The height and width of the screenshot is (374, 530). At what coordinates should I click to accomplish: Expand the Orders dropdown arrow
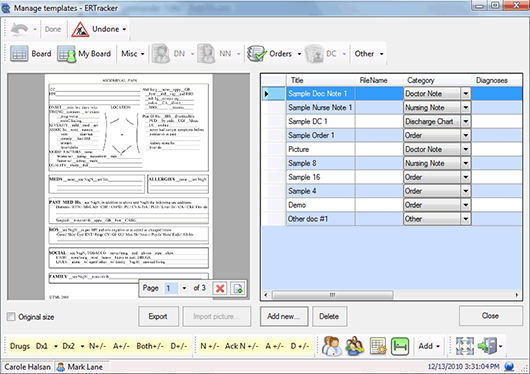pyautogui.click(x=299, y=54)
